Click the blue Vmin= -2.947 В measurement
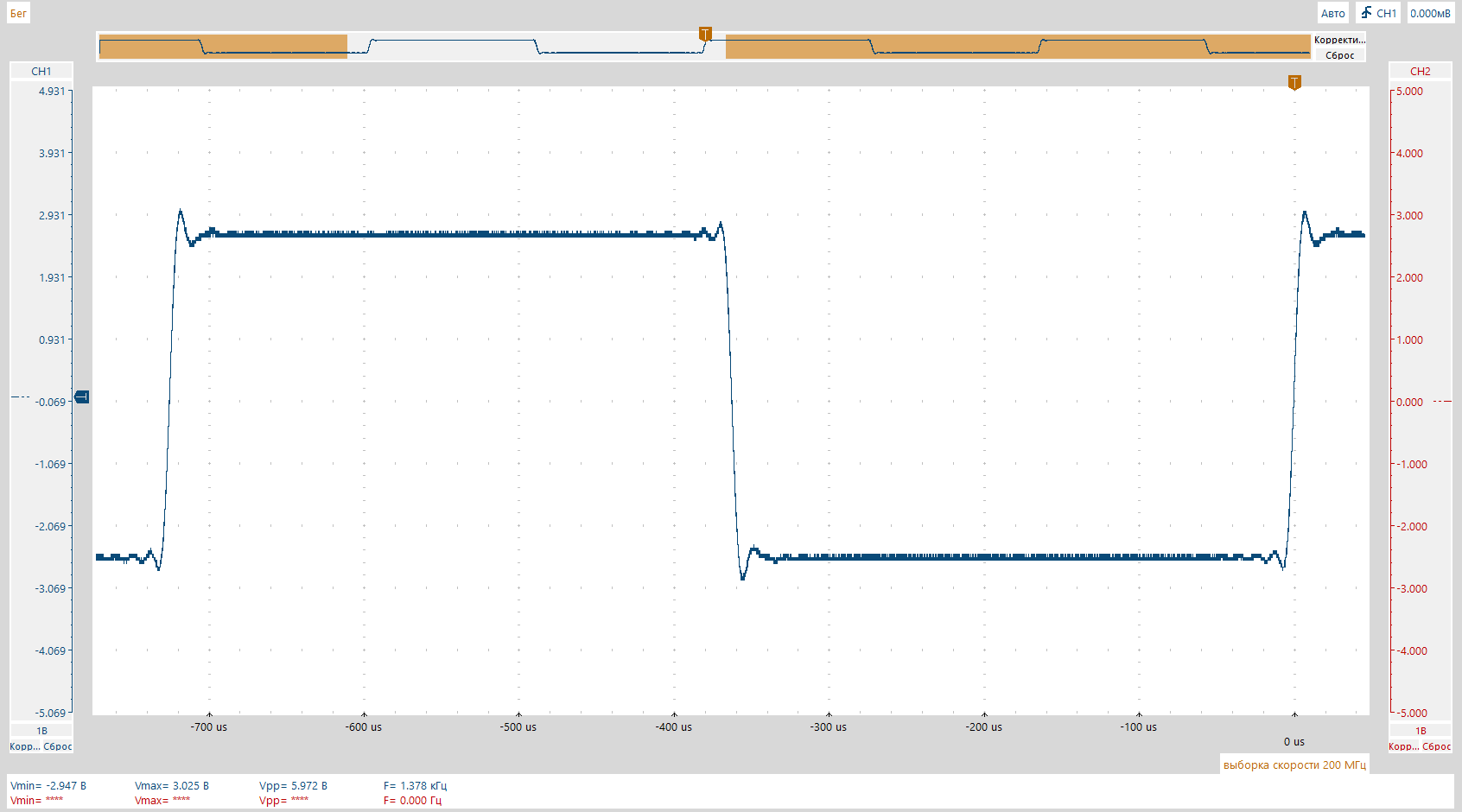Screen dimensions: 1462x812 (x=48, y=785)
